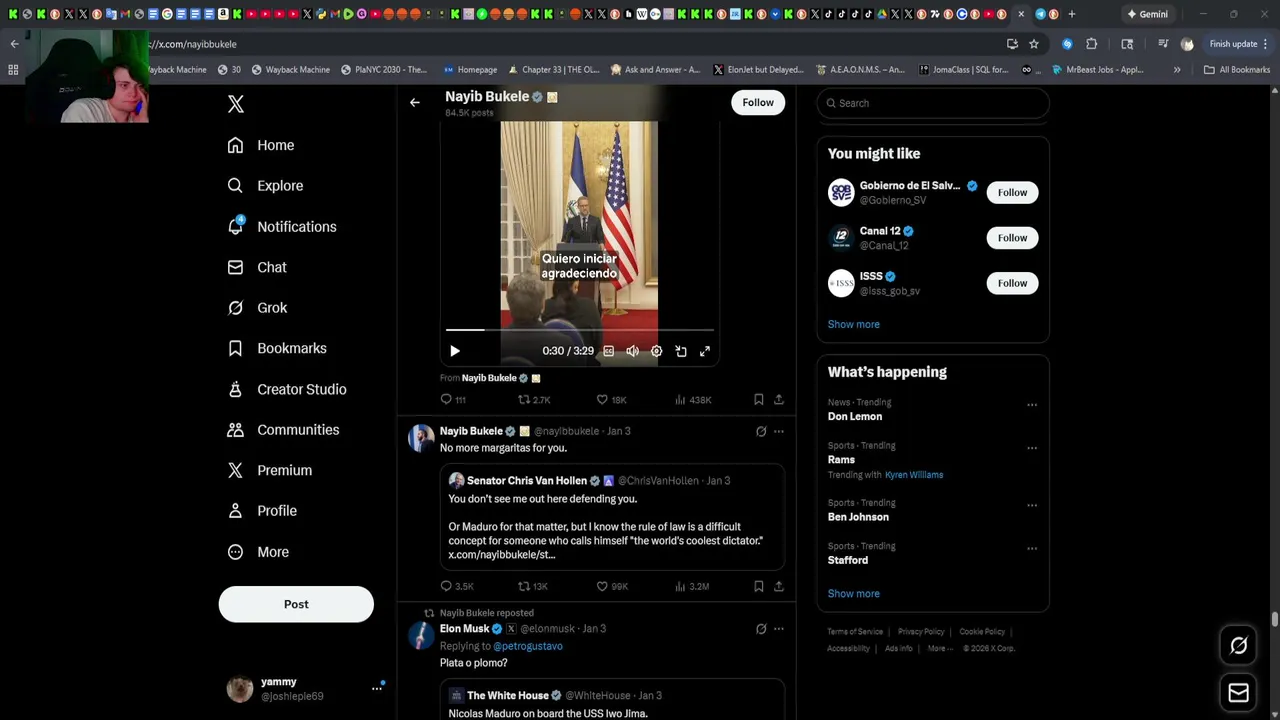This screenshot has width=1280, height=720.
Task: Follow ISSS account
Action: [1012, 283]
